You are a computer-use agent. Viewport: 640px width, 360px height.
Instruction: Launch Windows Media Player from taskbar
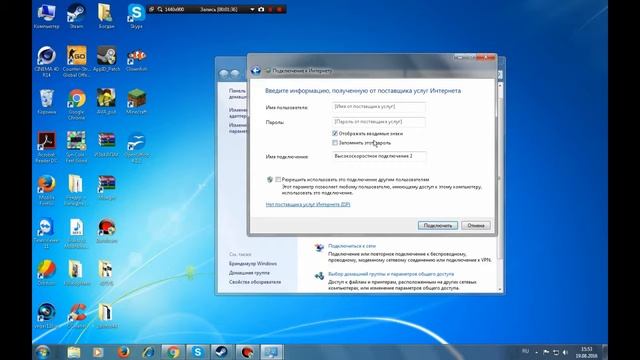coord(98,352)
